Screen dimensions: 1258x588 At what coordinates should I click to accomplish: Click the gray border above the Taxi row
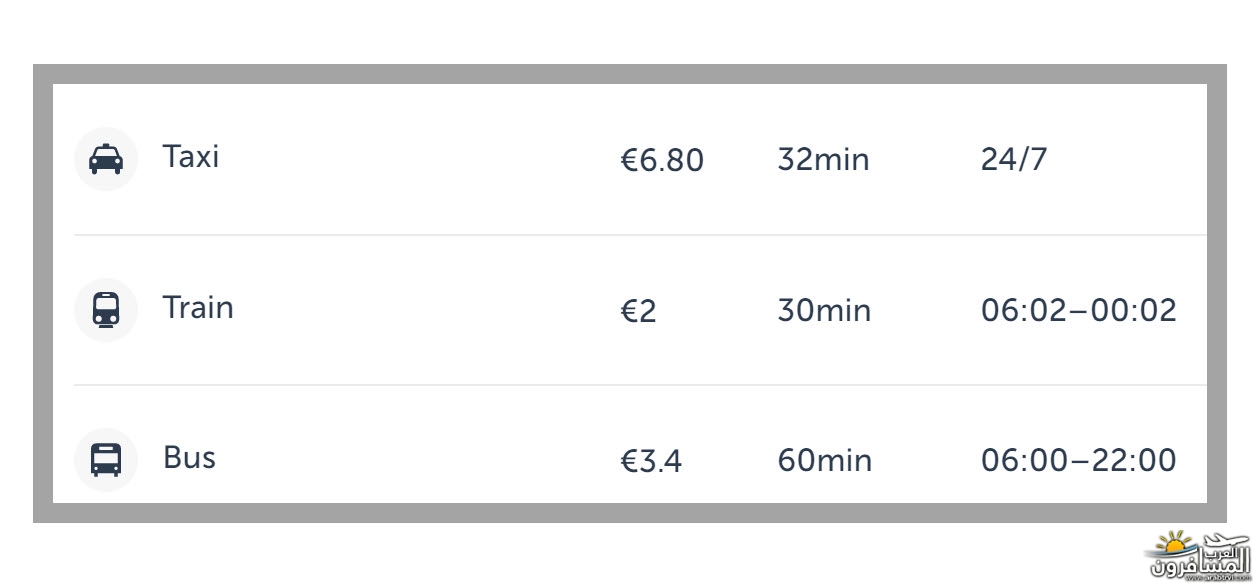click(630, 74)
